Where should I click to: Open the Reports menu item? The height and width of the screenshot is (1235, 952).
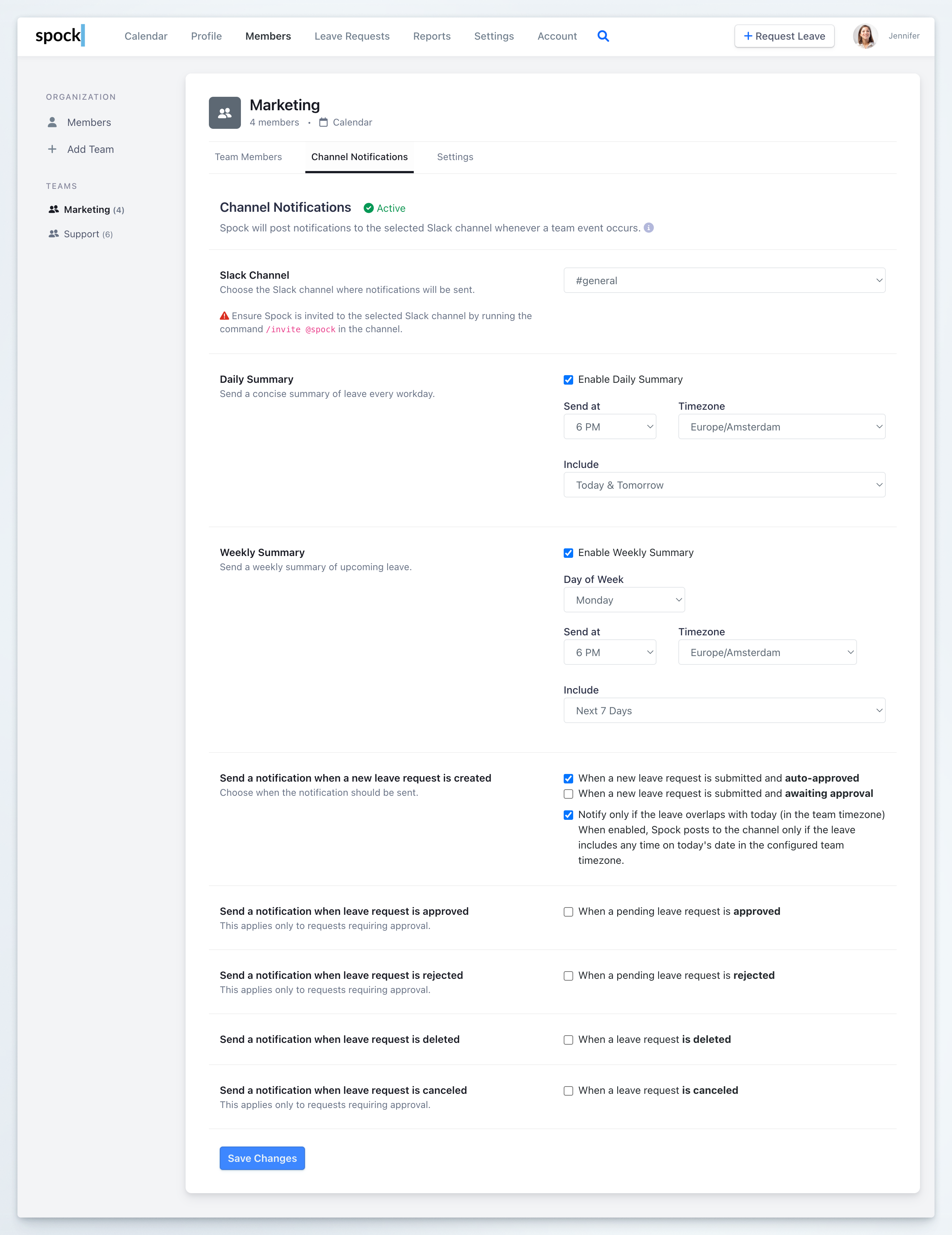(432, 36)
